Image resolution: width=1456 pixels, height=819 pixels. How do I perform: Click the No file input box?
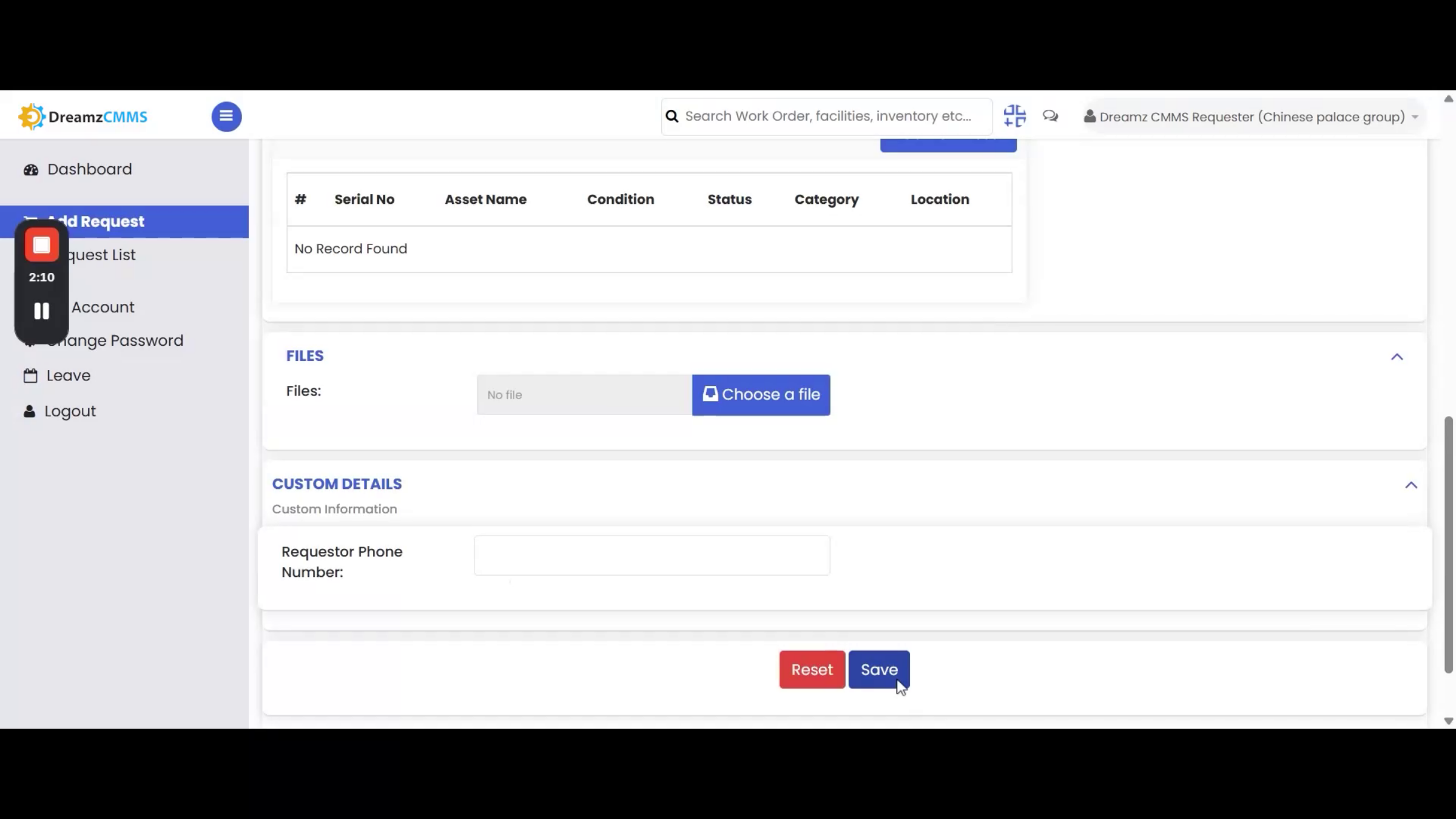584,395
